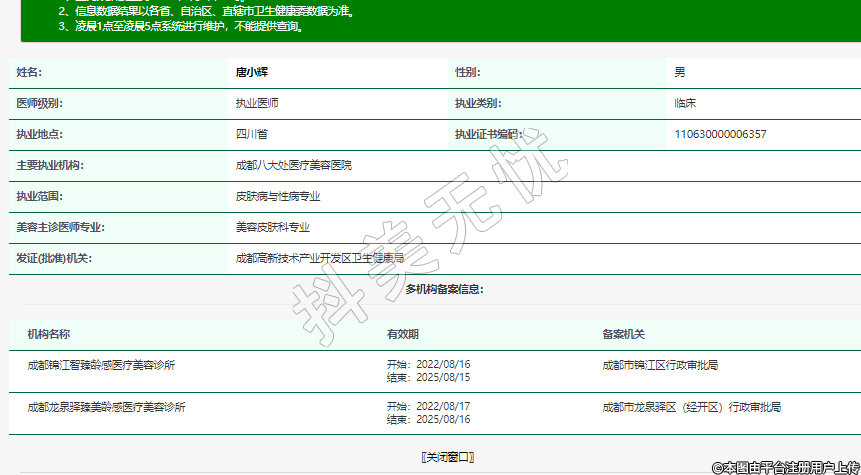Select the 成都锦江智臻龄感医疗美容诊所 row
This screenshot has width=861, height=475.
tap(102, 365)
